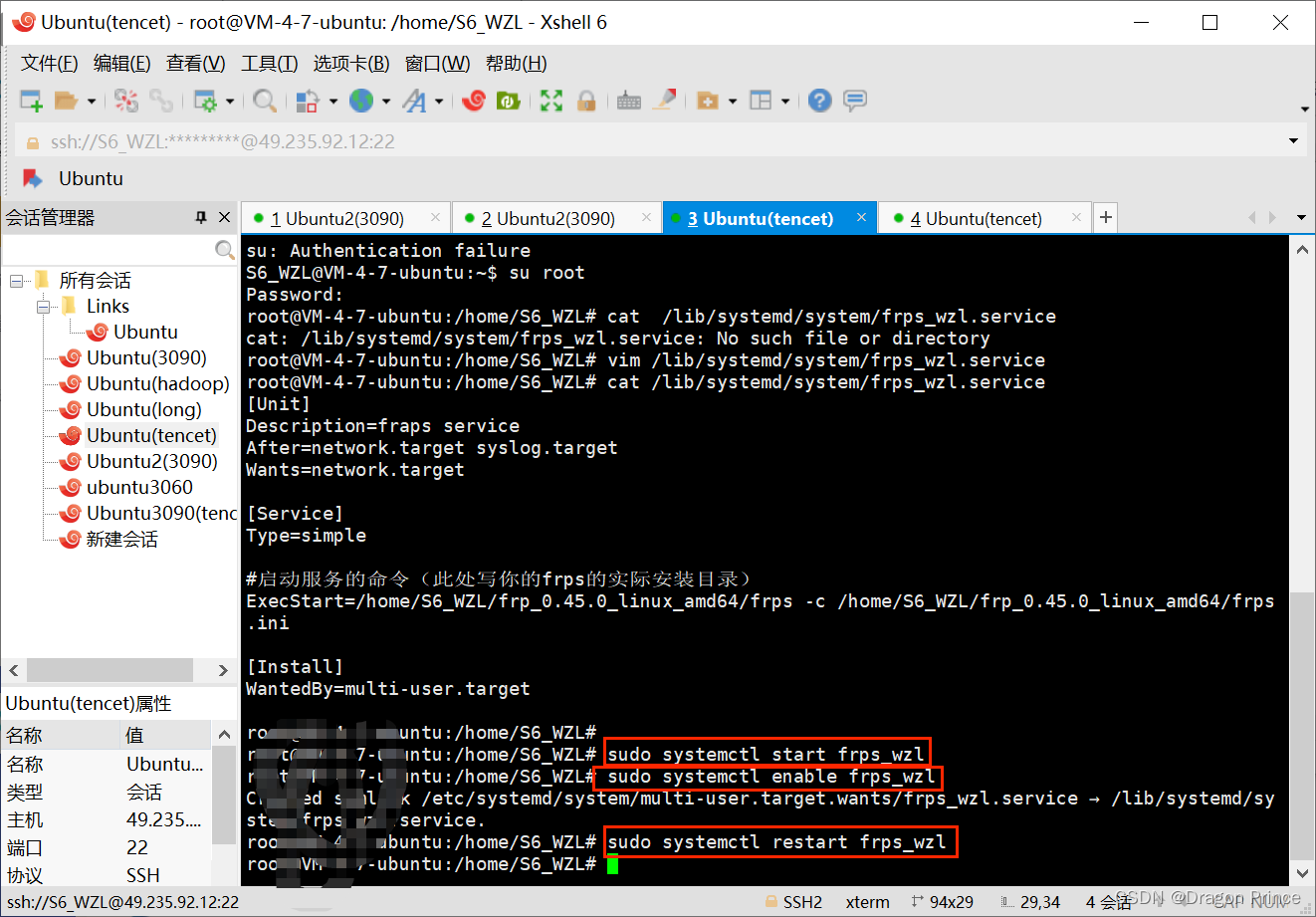The width and height of the screenshot is (1316, 917).
Task: Open the 工具(T) menu
Action: coord(270,64)
